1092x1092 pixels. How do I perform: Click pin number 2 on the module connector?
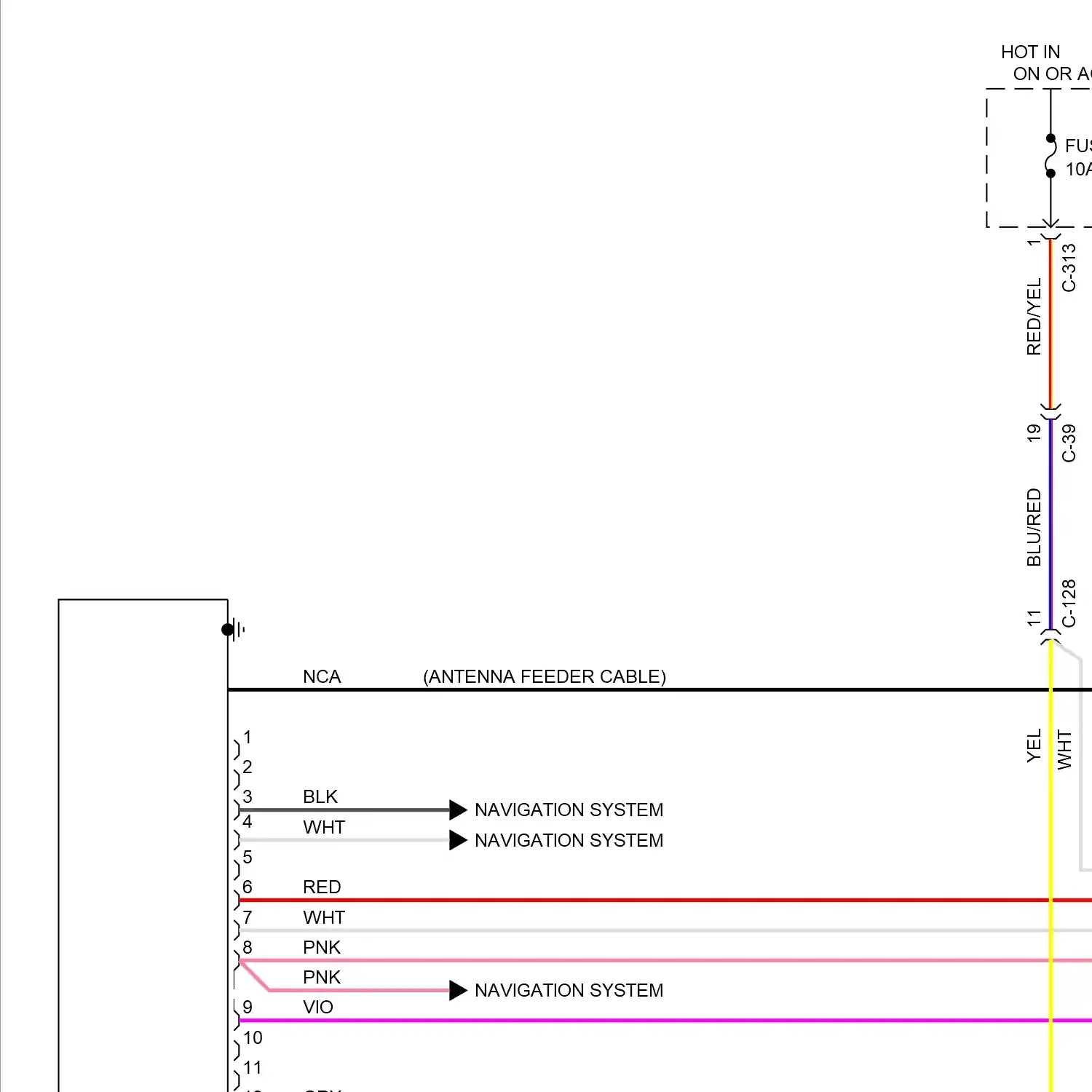248,767
